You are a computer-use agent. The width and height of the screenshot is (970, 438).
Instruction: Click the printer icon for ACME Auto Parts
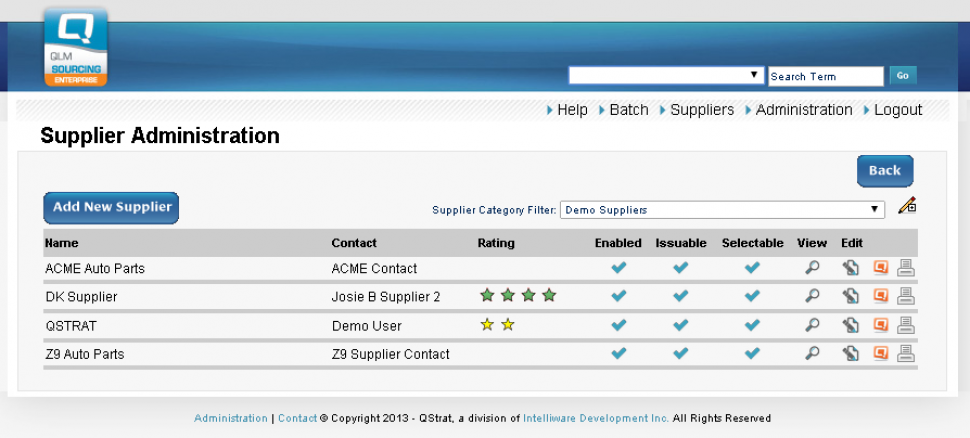(906, 268)
